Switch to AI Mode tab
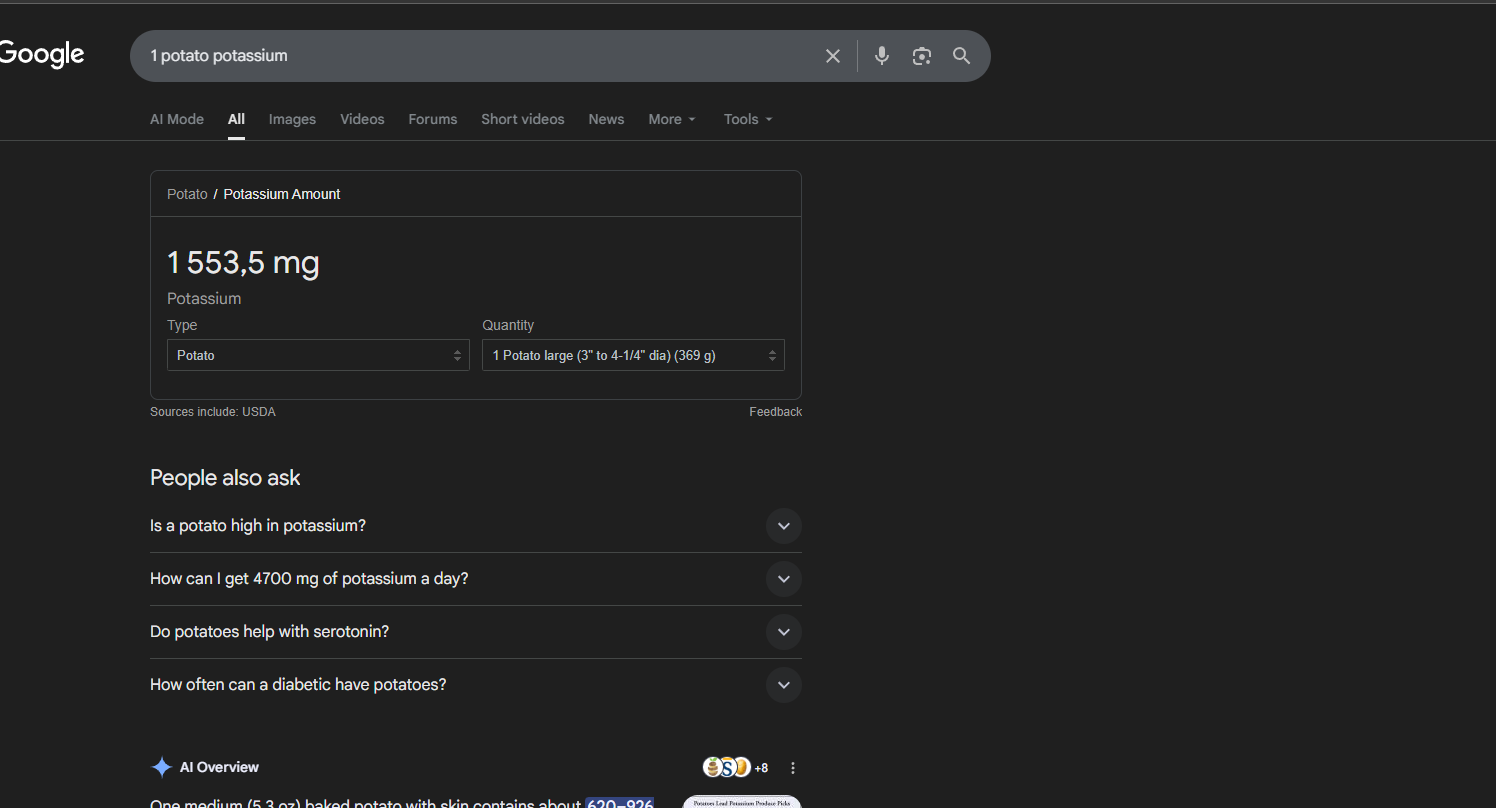 pyautogui.click(x=177, y=119)
